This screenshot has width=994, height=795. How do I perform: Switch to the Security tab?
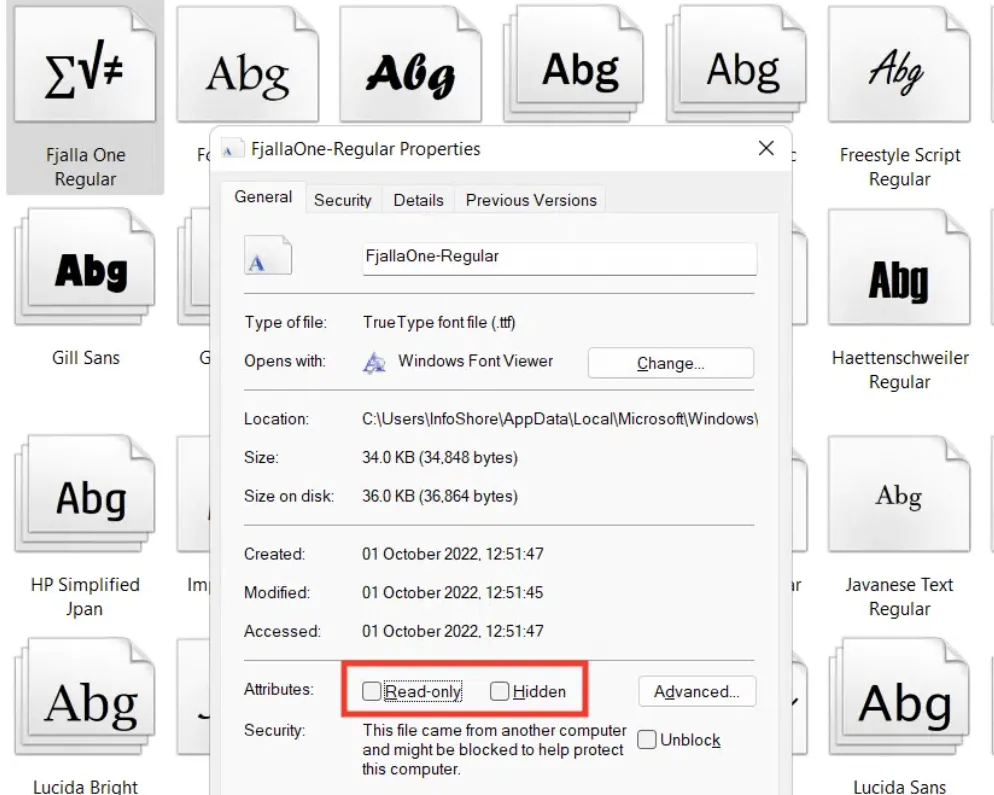[342, 200]
